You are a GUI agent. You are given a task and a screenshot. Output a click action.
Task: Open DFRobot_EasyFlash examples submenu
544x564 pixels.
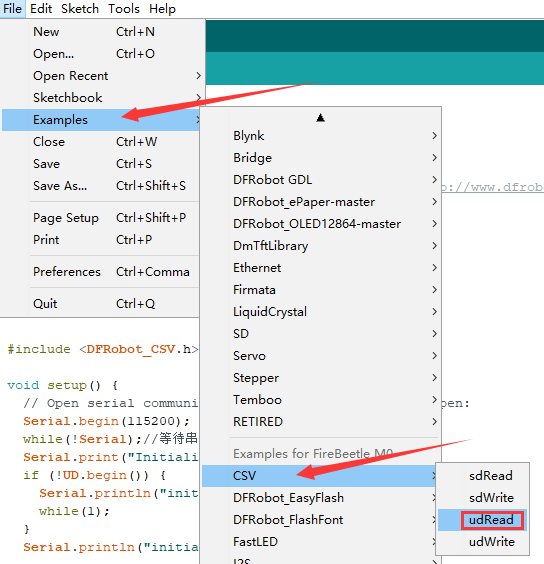pyautogui.click(x=319, y=498)
